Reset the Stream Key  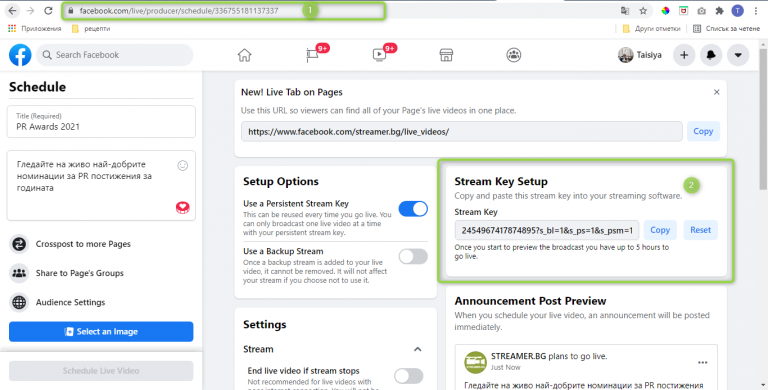(700, 230)
